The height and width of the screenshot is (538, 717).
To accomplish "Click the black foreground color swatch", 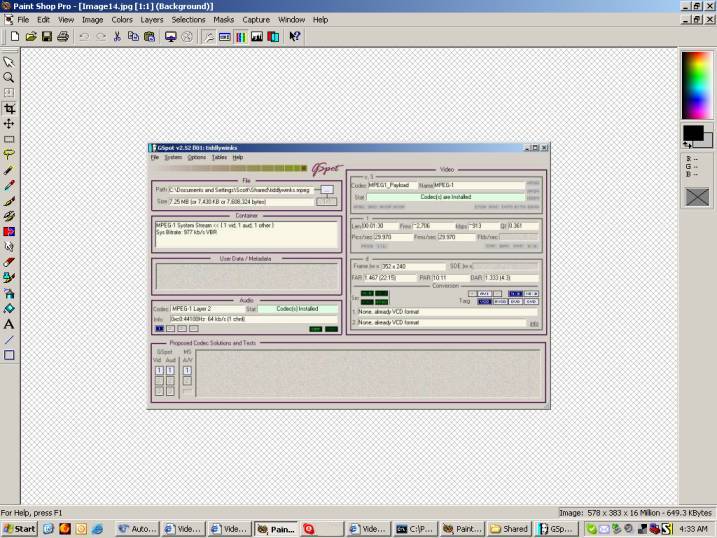I will (693, 133).
